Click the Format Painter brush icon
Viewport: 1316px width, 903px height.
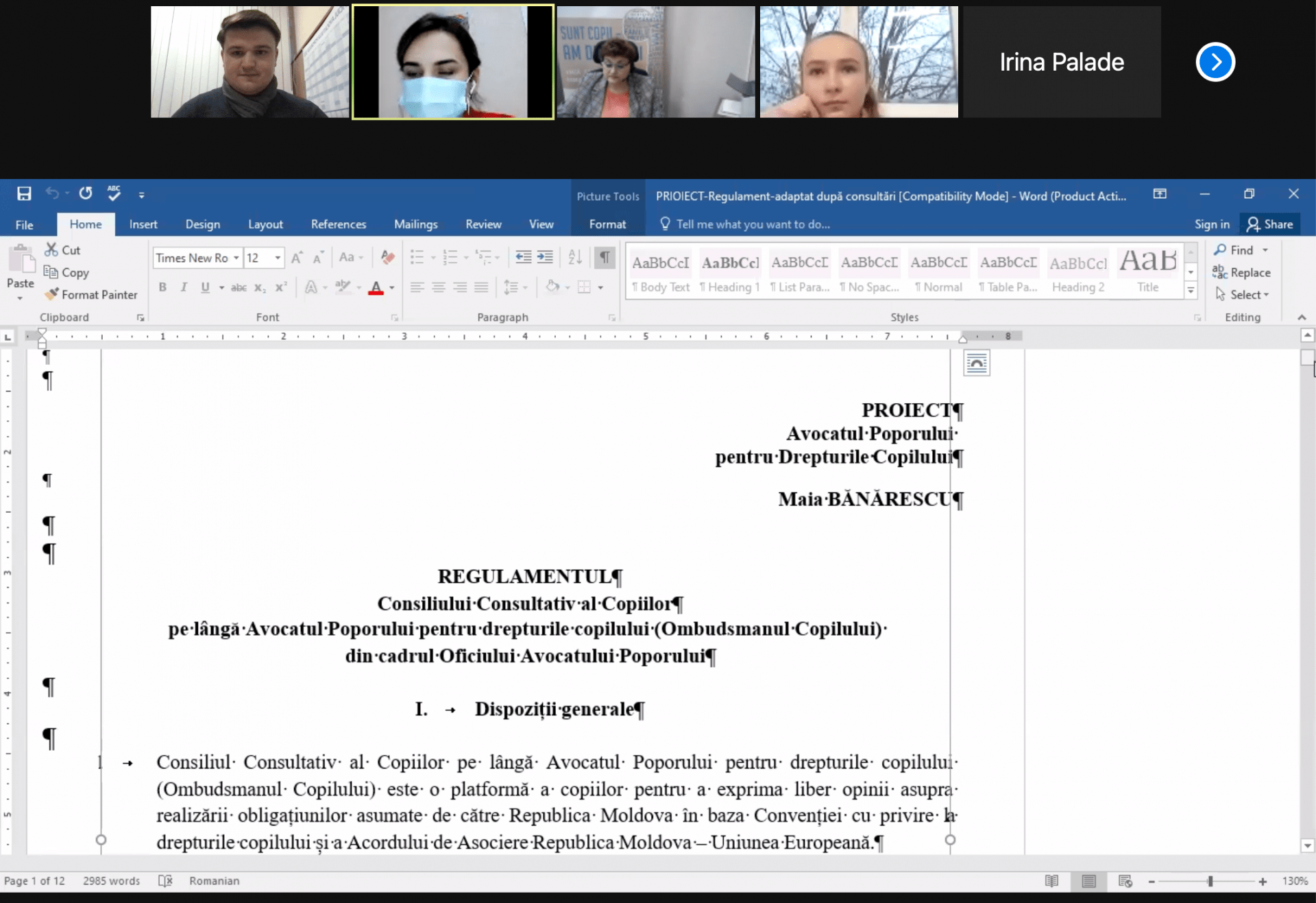[x=51, y=294]
